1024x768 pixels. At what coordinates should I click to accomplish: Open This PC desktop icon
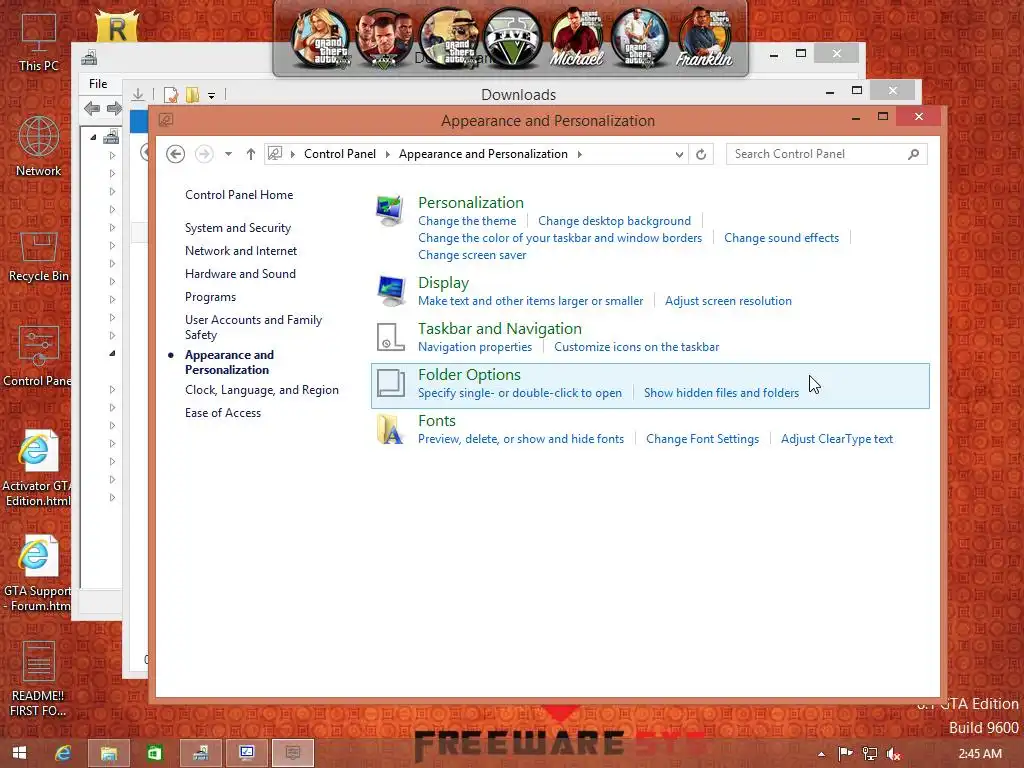click(x=39, y=42)
